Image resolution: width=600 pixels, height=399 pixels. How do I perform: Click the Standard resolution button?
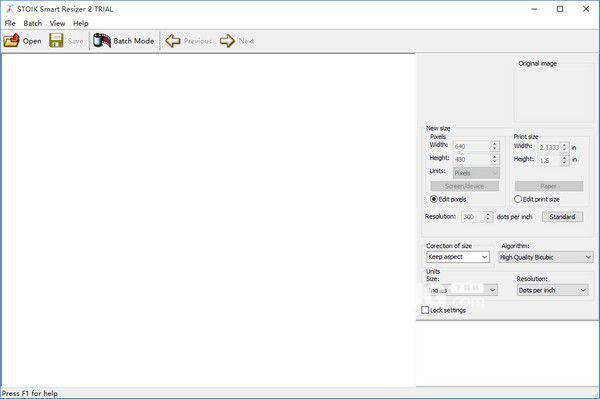point(562,217)
